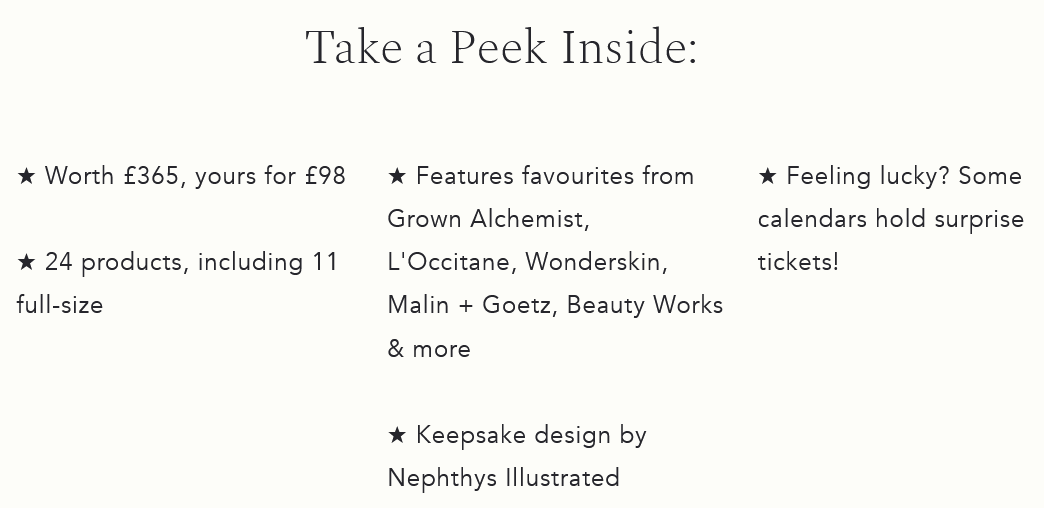Image resolution: width=1044 pixels, height=508 pixels.
Task: Click the "calendars hold surprise" line
Action: tap(890, 219)
